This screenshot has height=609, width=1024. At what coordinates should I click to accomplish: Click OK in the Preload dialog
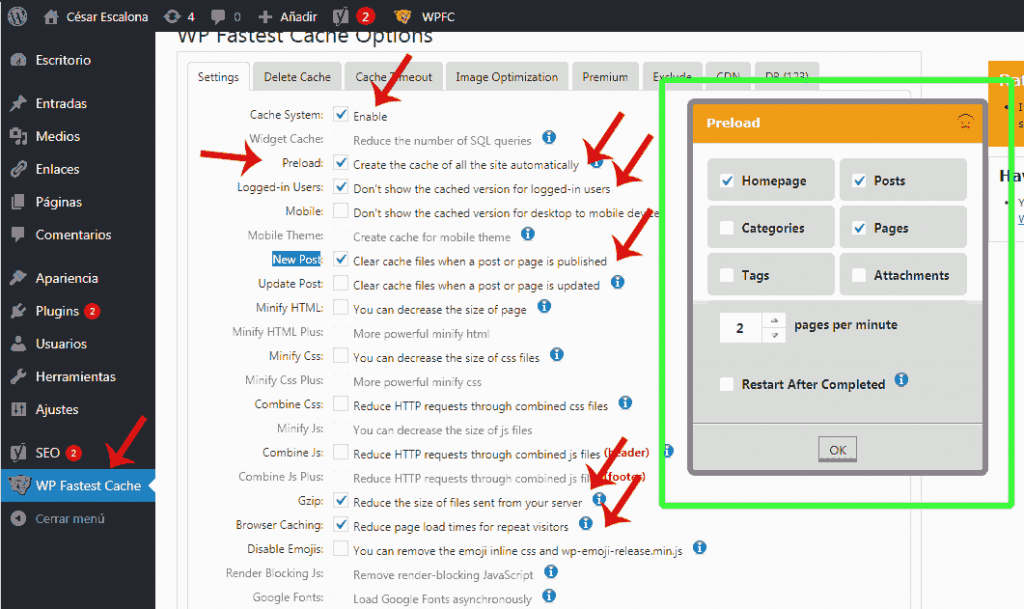(x=837, y=450)
